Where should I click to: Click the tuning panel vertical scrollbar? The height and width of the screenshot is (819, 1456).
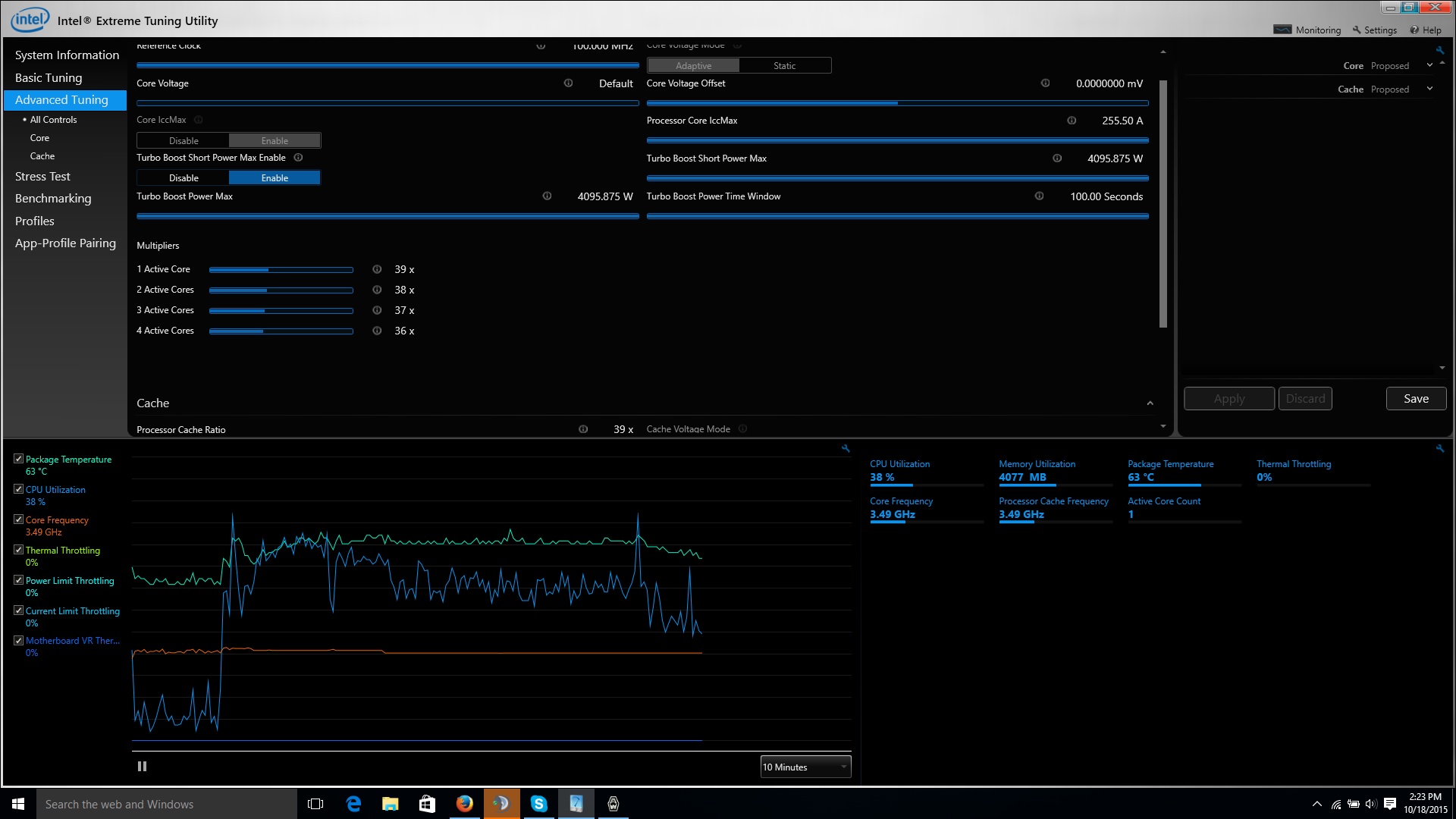coord(1163,203)
